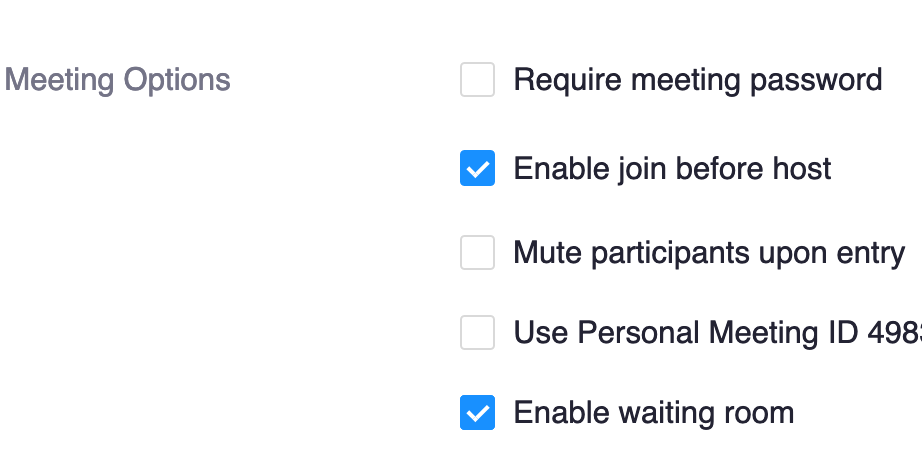Click the empty box beside Mute participants
The height and width of the screenshot is (462, 922).
477,253
